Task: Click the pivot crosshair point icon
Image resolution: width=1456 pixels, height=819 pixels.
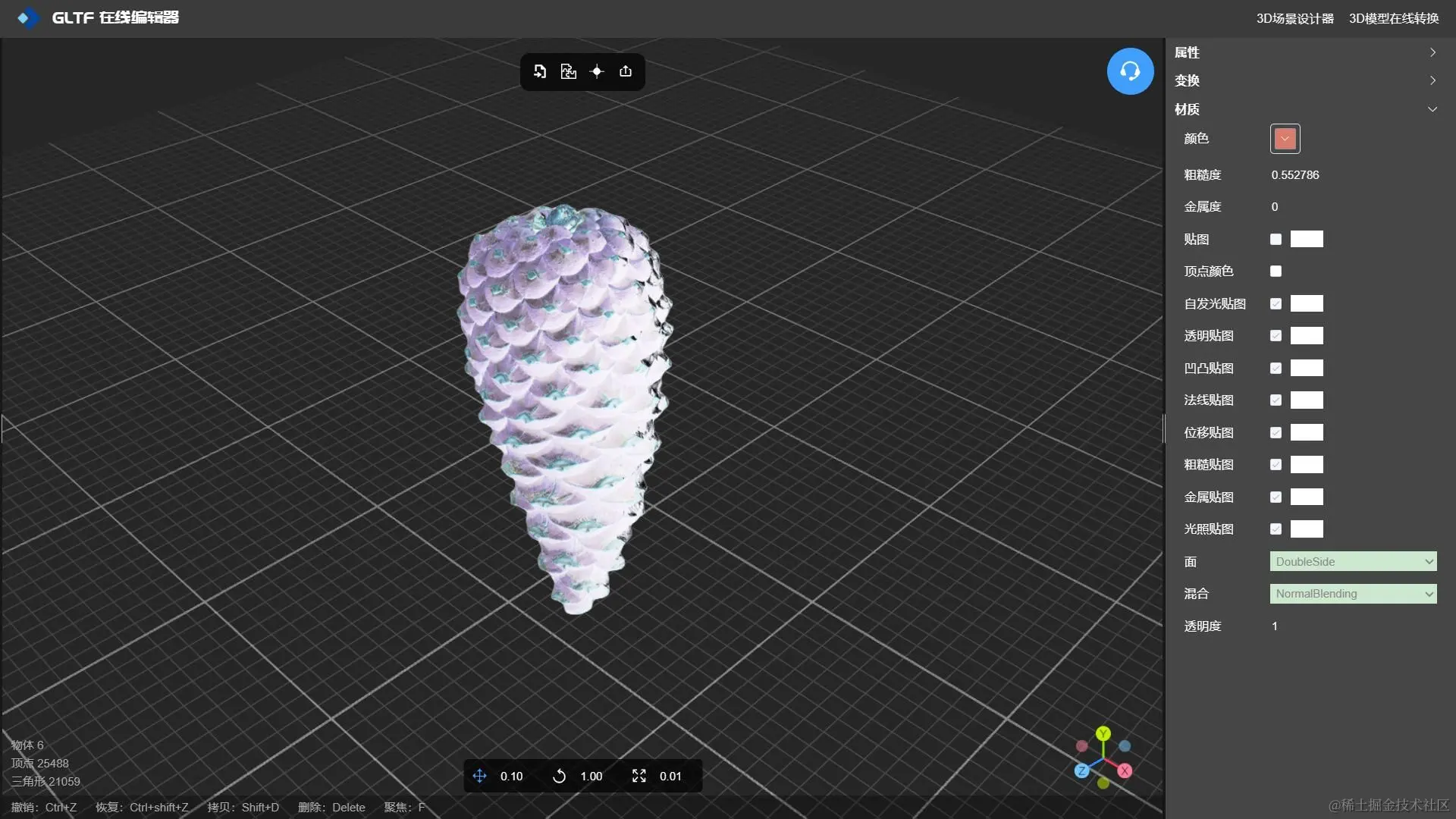Action: pyautogui.click(x=597, y=71)
